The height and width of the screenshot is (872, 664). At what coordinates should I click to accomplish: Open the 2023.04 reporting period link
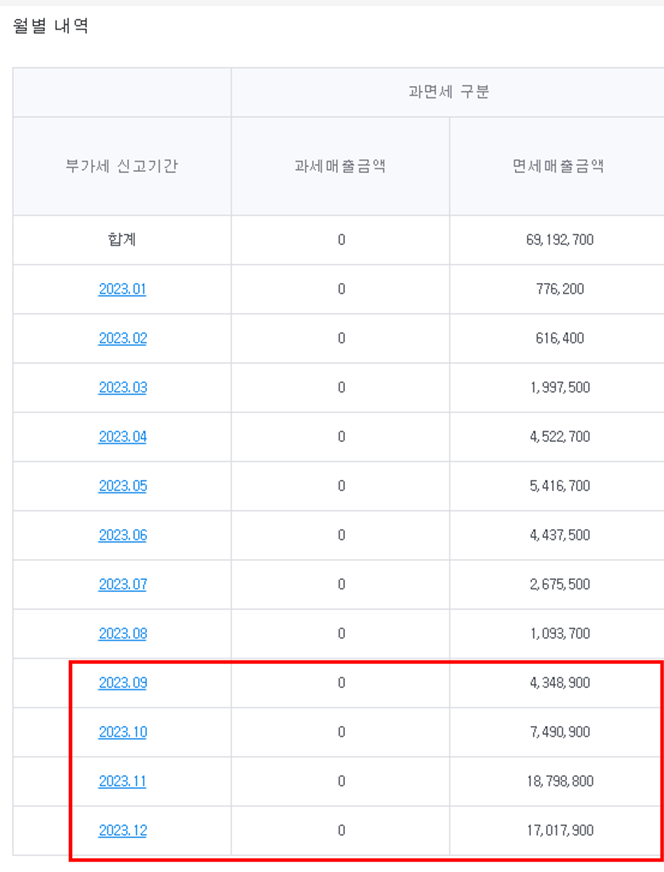[123, 437]
